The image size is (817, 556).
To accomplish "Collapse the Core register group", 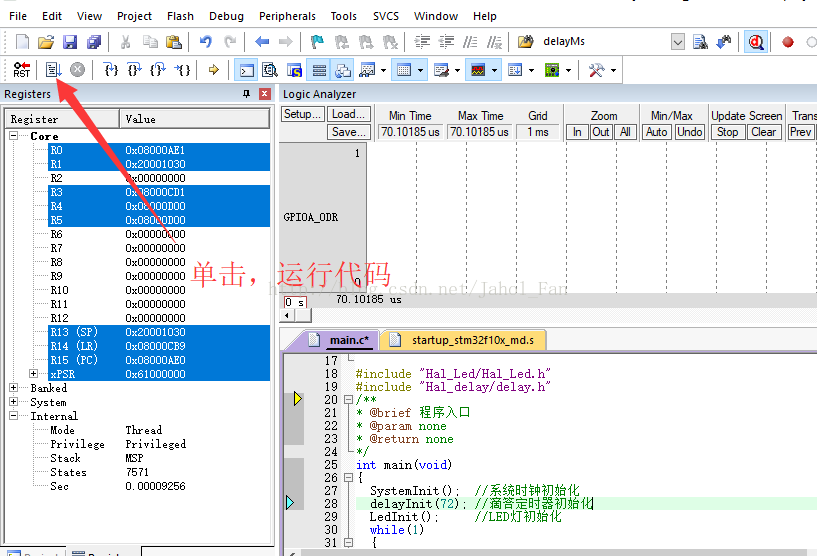I will [x=14, y=136].
